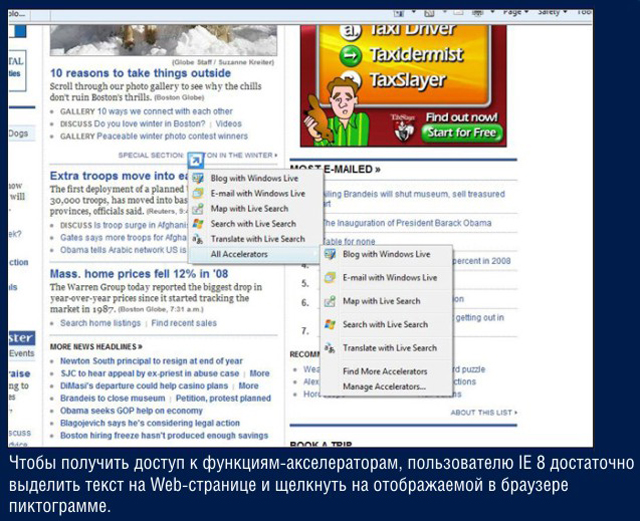
Task: Open Extra troops move into headline
Action: tap(119, 176)
